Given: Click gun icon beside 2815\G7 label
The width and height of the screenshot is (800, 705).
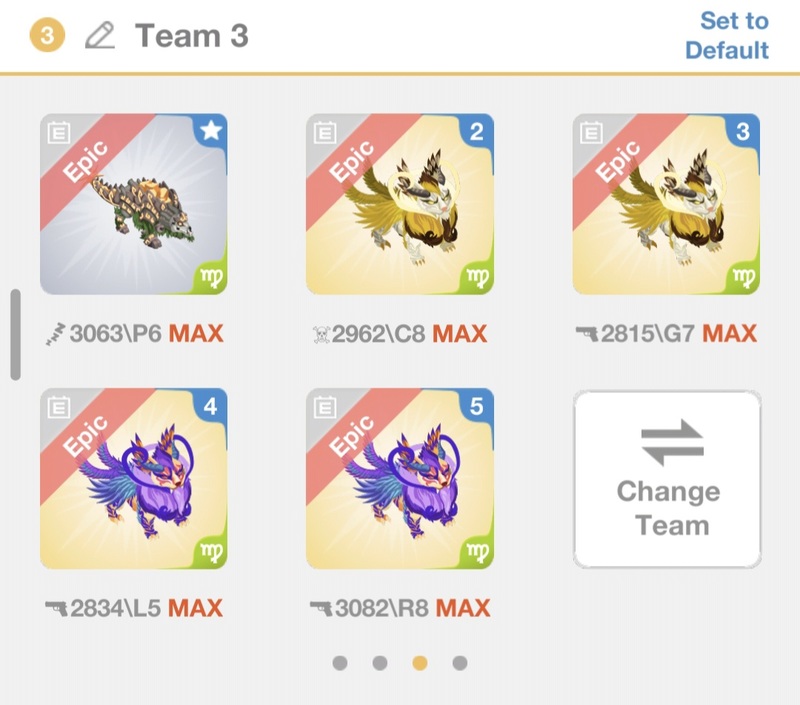Looking at the screenshot, I should [x=586, y=334].
